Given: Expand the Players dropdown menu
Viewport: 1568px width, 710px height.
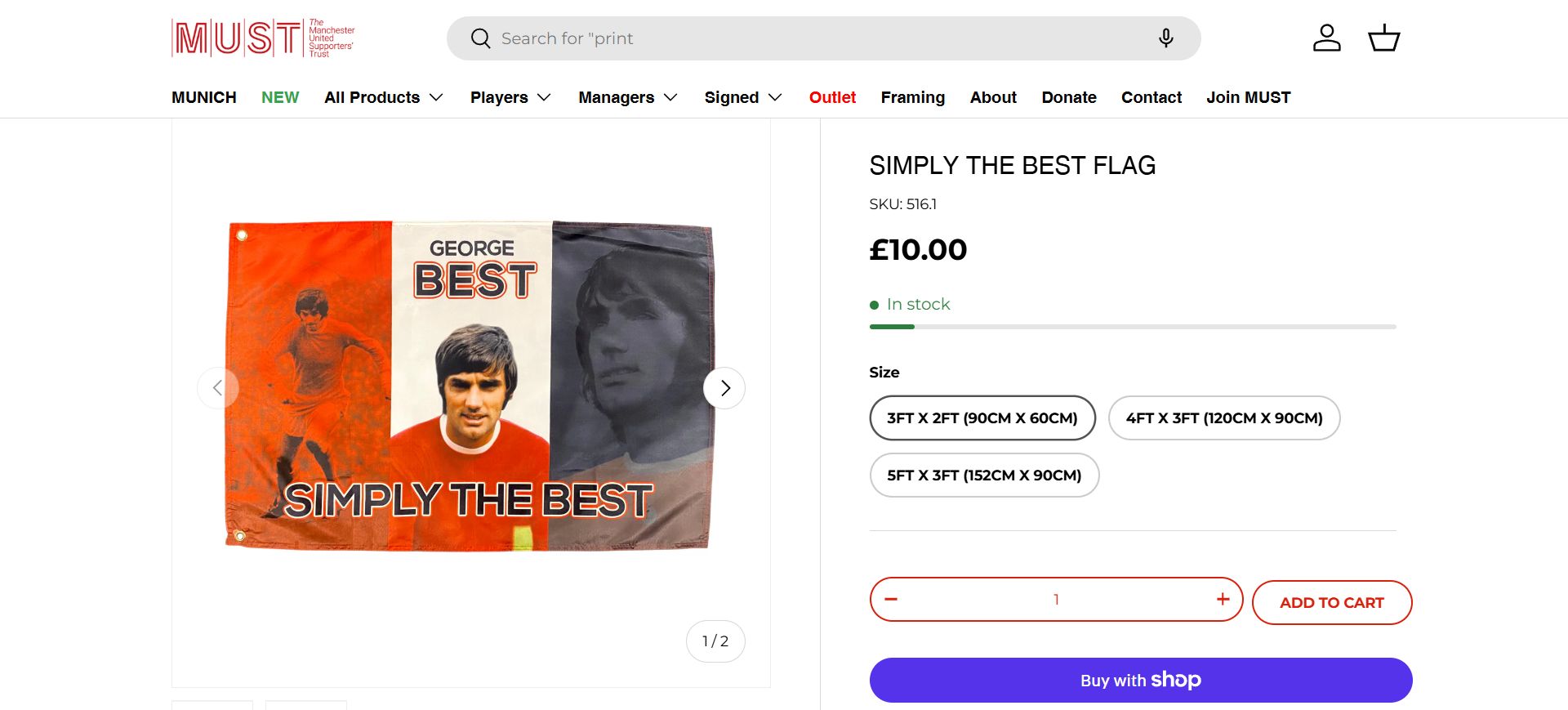Looking at the screenshot, I should [x=510, y=97].
